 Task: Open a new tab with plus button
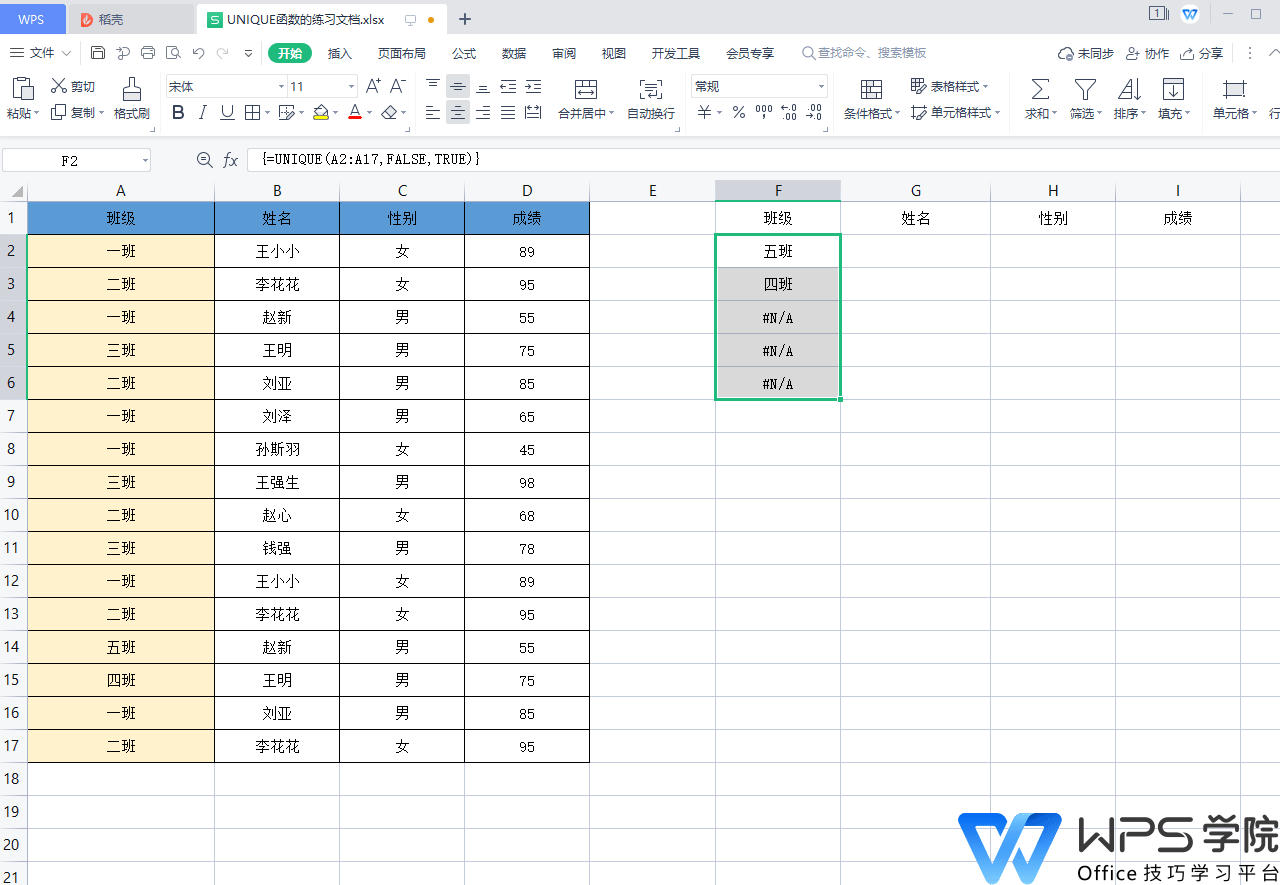tap(465, 19)
